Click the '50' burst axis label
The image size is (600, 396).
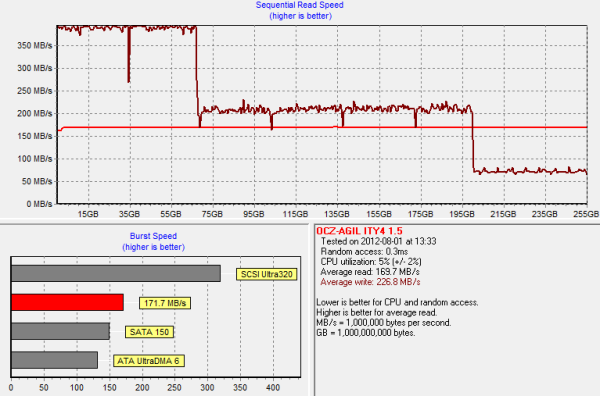pyautogui.click(x=44, y=388)
